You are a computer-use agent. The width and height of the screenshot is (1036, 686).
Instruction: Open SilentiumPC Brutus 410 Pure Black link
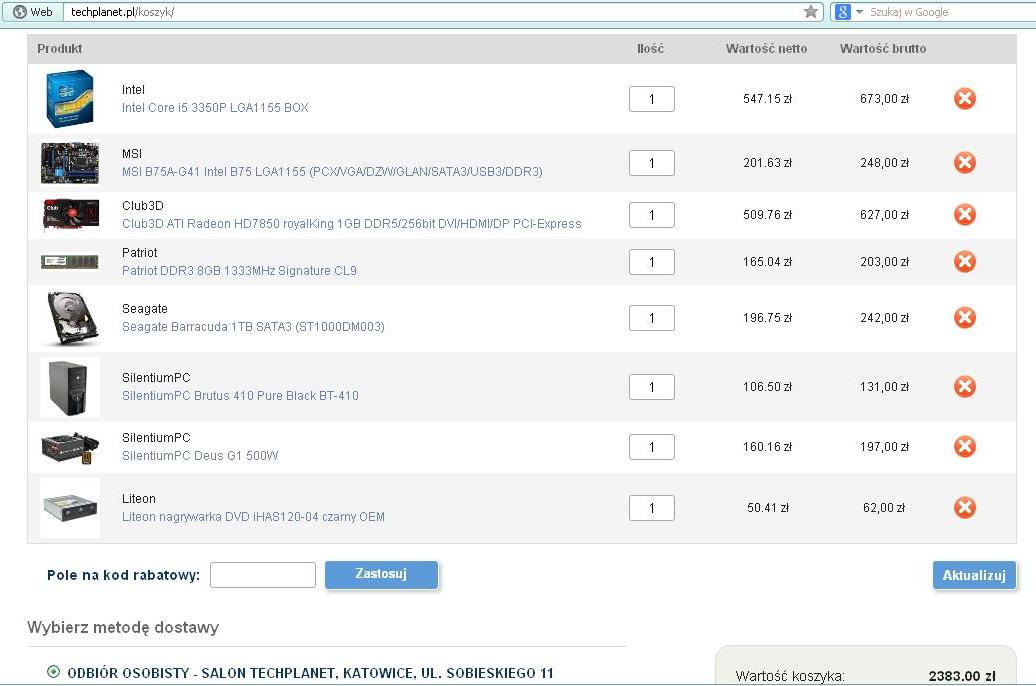[x=240, y=396]
